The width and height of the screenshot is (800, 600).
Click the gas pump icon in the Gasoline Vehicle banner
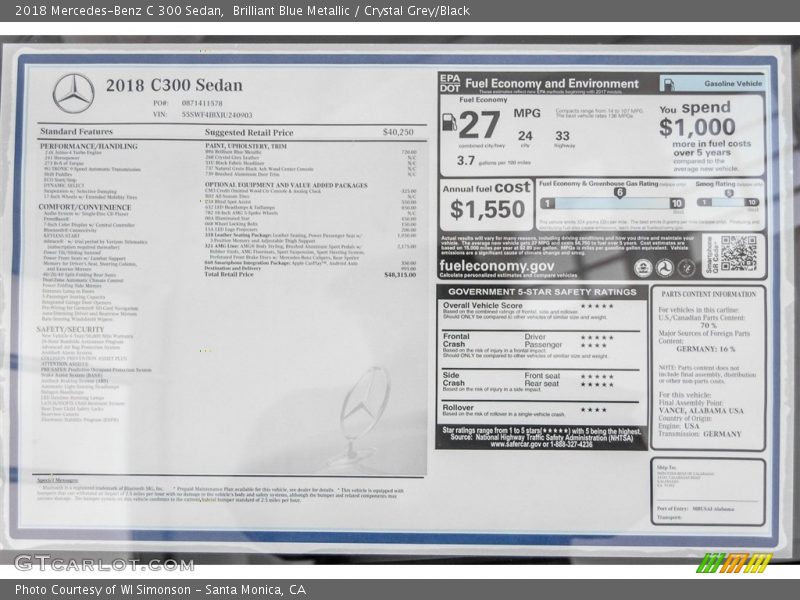pyautogui.click(x=667, y=84)
